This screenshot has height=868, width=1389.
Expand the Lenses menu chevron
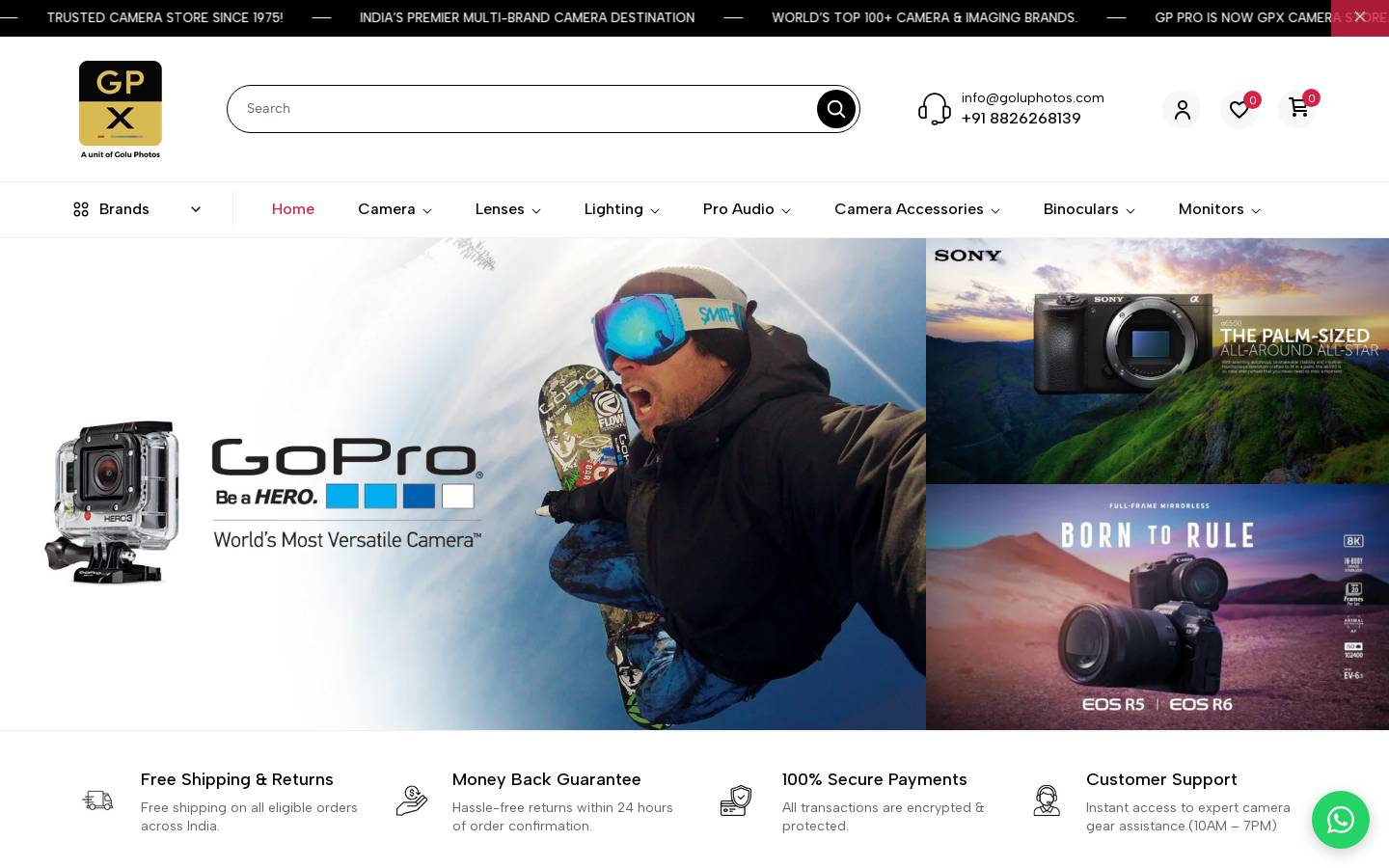pos(536,210)
